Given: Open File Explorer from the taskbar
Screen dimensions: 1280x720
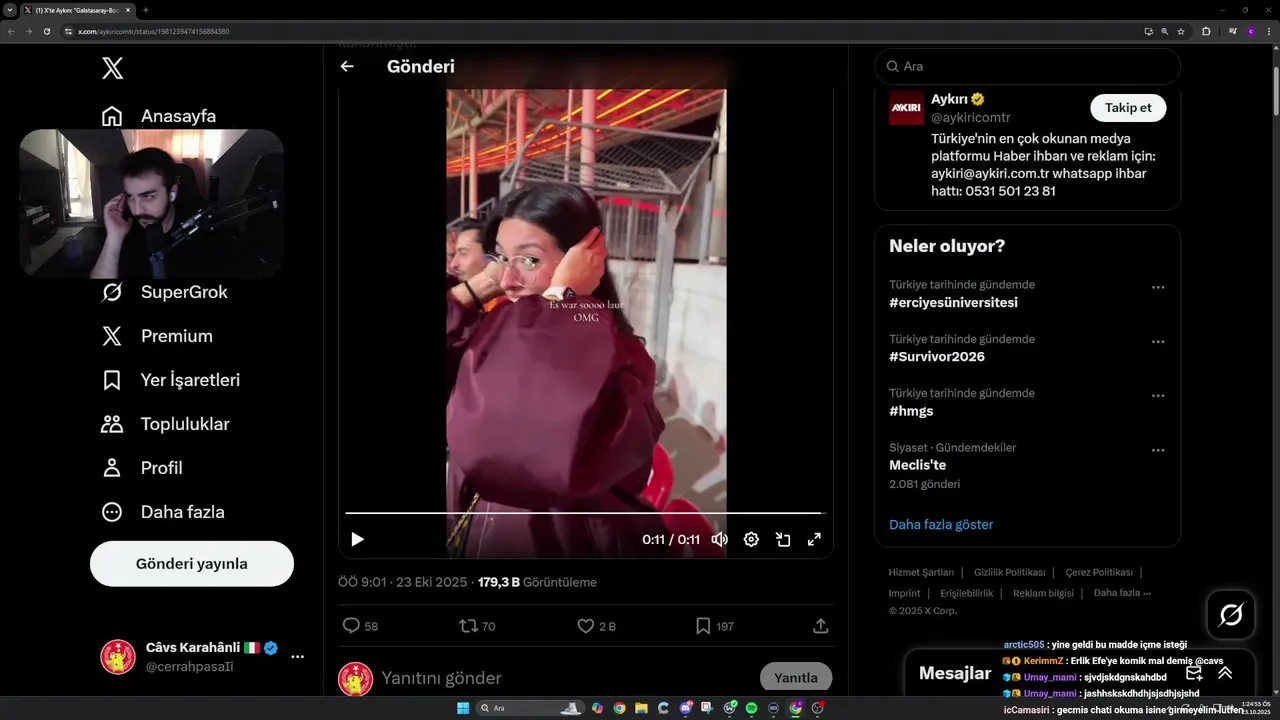Looking at the screenshot, I should pyautogui.click(x=641, y=708).
